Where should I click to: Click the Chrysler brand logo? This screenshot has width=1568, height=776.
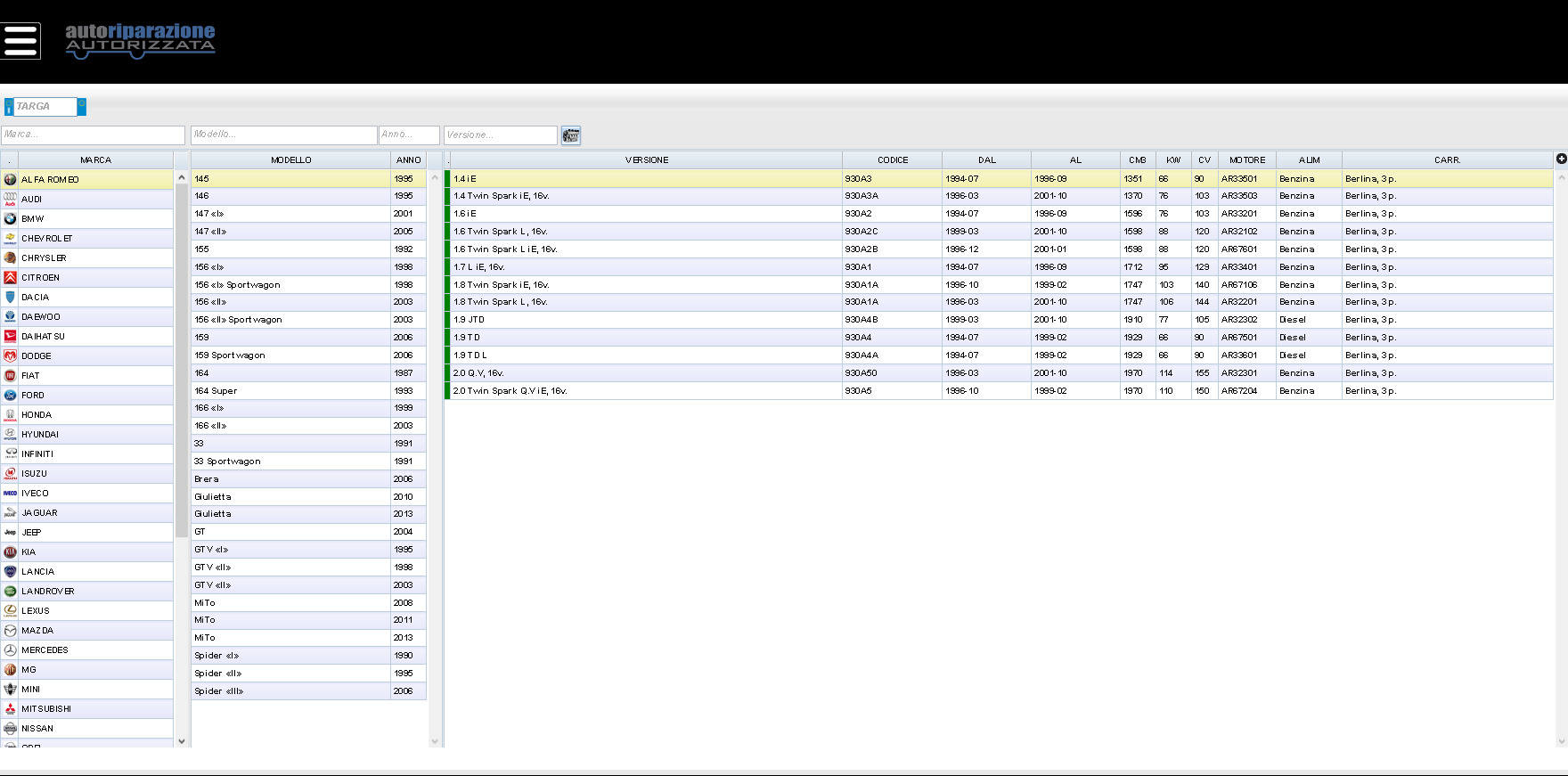pos(10,257)
